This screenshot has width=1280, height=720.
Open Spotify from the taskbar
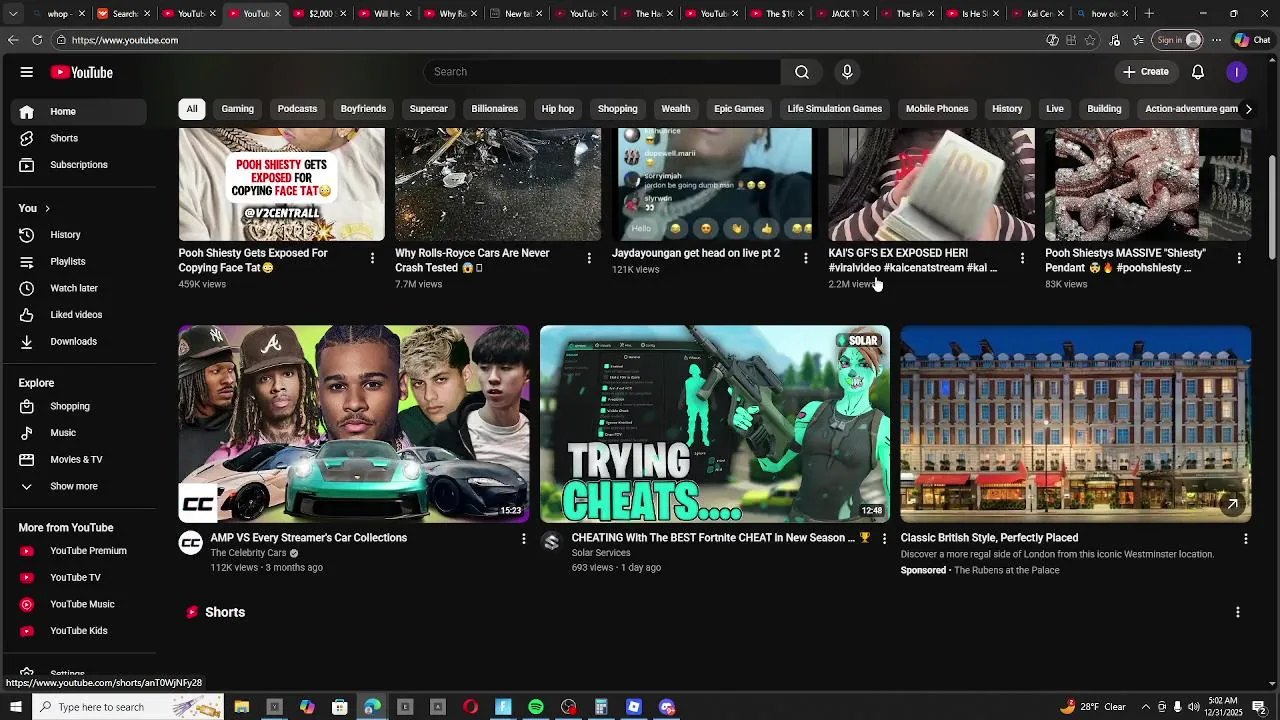[536, 707]
